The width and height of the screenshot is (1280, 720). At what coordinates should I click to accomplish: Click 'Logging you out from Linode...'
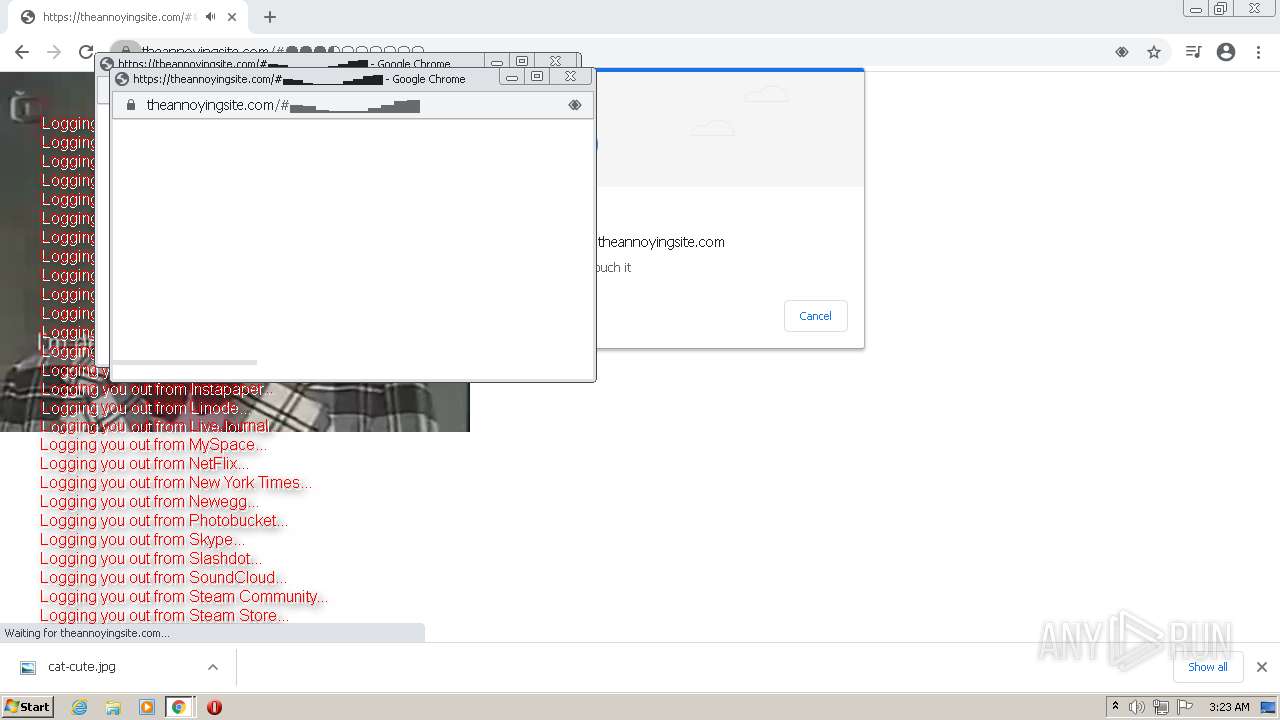click(x=145, y=409)
